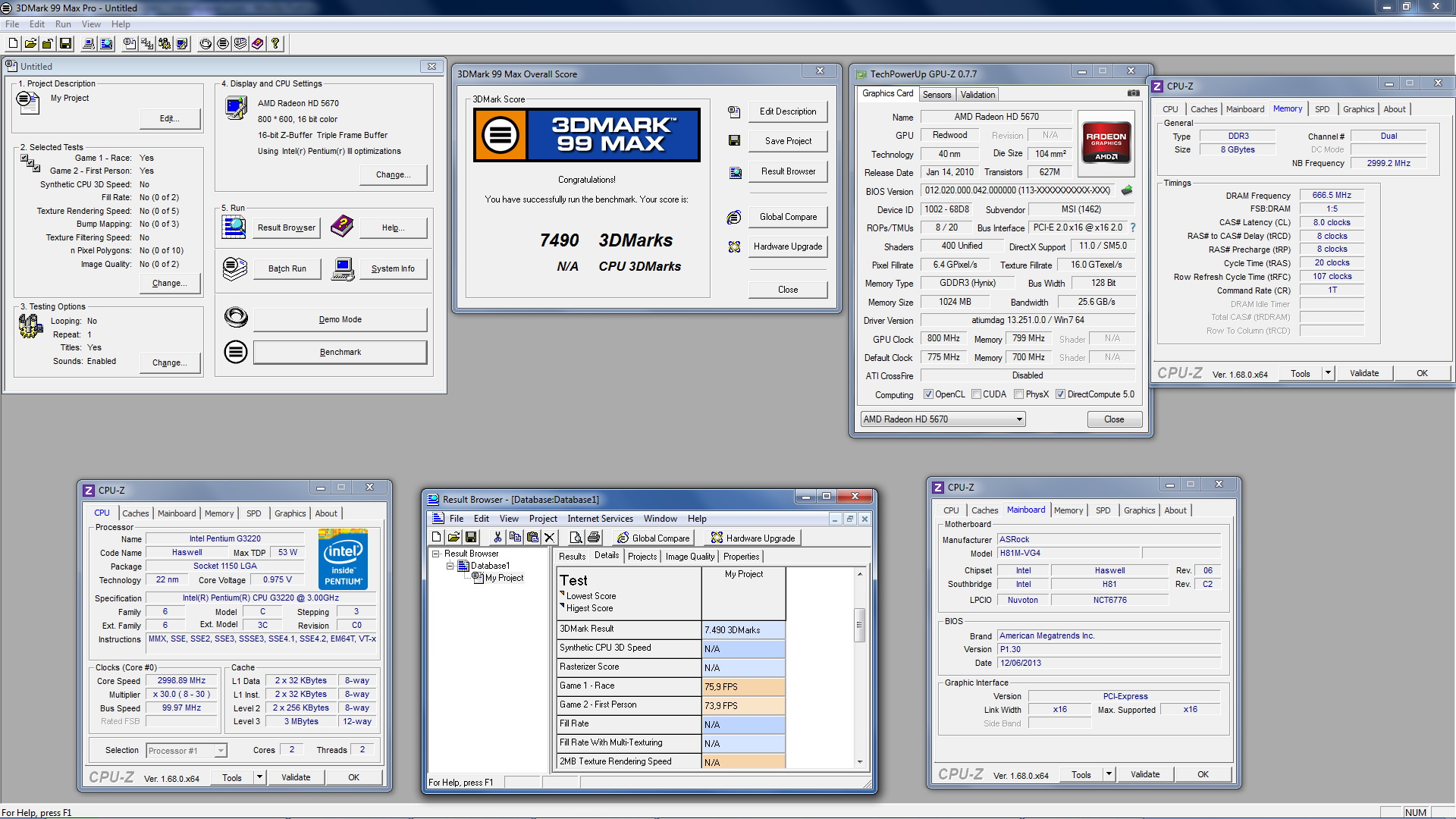Open Processor #1 selection dropdown in CPU-Z
The height and width of the screenshot is (819, 1456).
coord(186,751)
